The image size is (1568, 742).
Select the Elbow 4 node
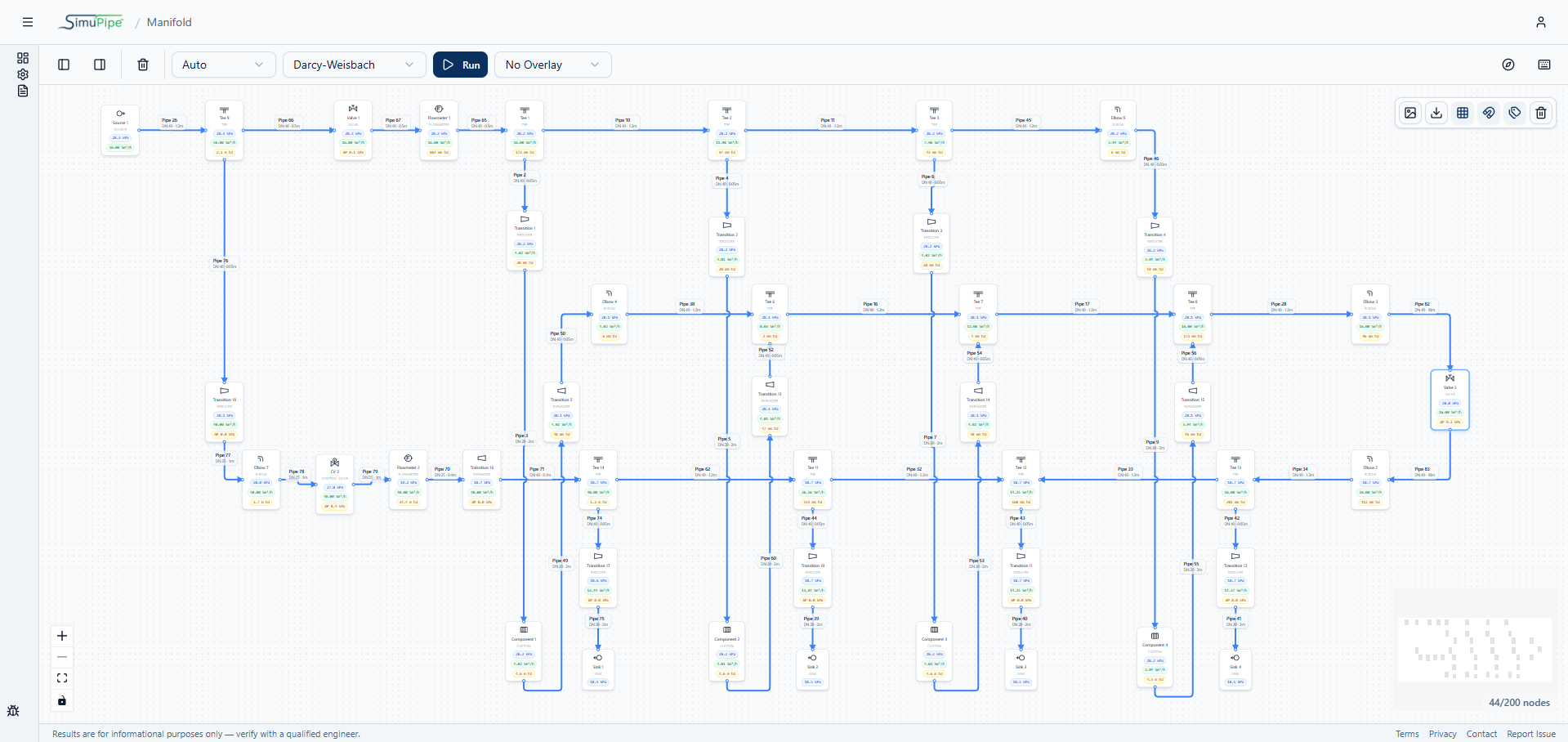pyautogui.click(x=609, y=314)
